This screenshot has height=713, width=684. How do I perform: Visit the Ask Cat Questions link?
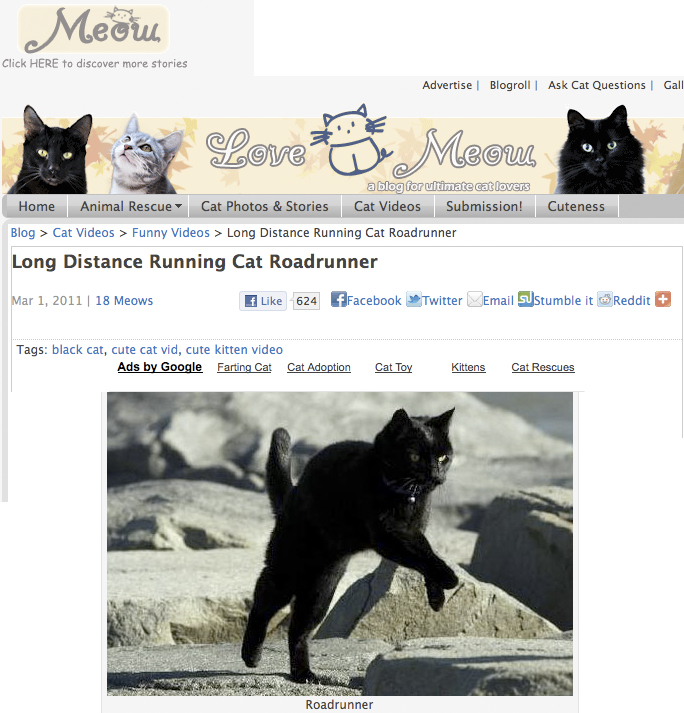597,85
